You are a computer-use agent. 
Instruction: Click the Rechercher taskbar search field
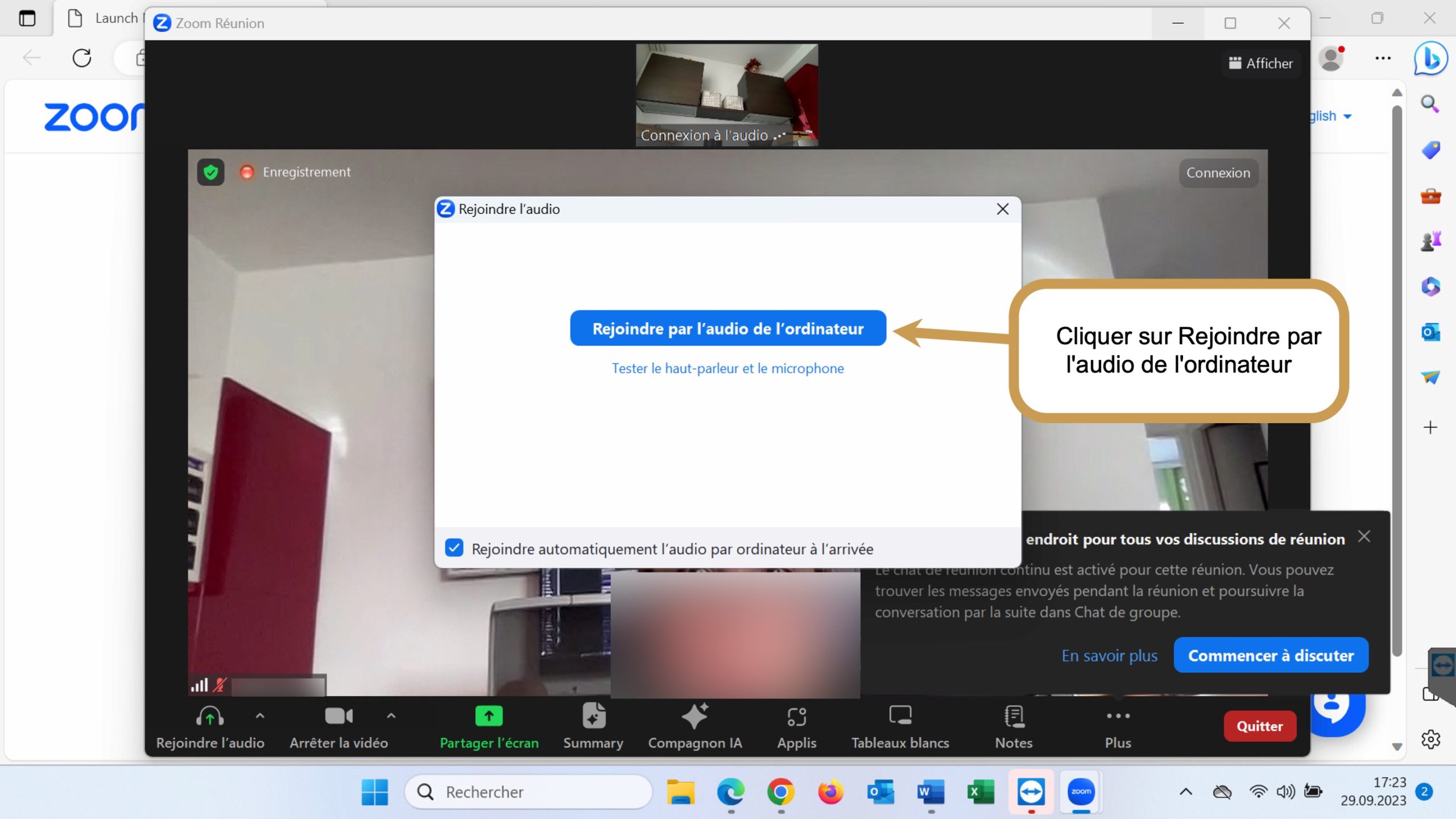pyautogui.click(x=528, y=792)
